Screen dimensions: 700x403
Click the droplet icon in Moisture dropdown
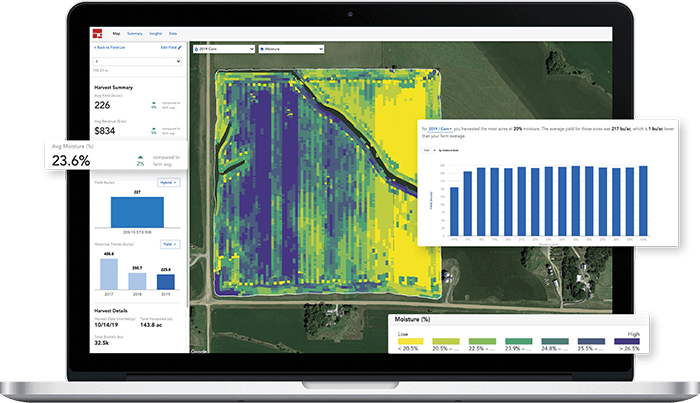[263, 47]
